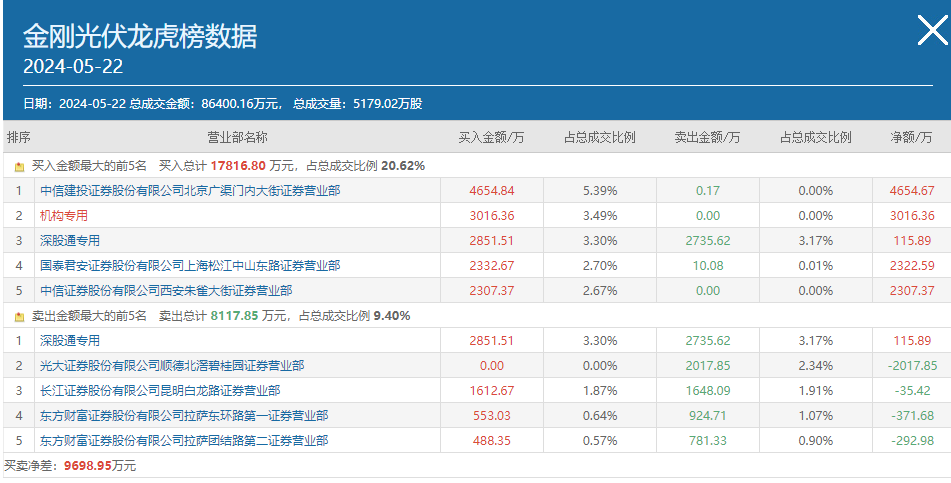Open 东方财富证券拉萨东环路第一证券营业部 link
The width and height of the screenshot is (951, 483).
click(x=184, y=416)
